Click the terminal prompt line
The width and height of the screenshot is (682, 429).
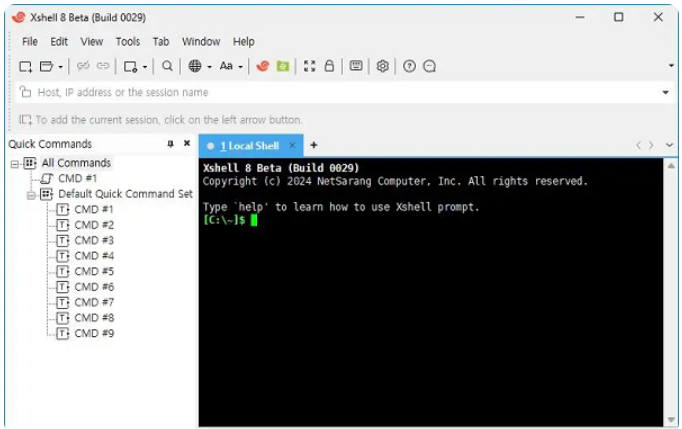point(230,220)
